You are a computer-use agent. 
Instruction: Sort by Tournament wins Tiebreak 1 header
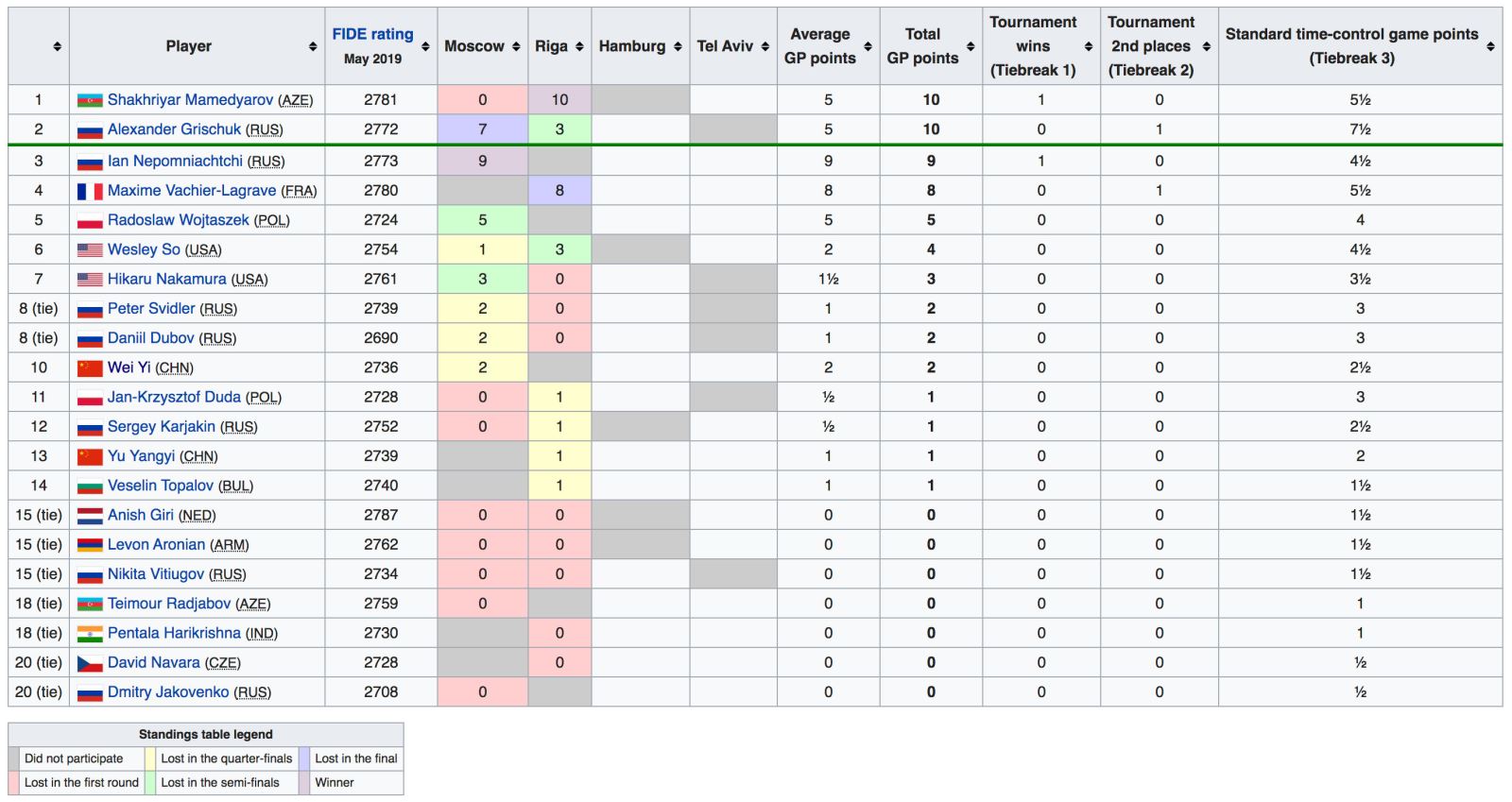pyautogui.click(x=1088, y=46)
